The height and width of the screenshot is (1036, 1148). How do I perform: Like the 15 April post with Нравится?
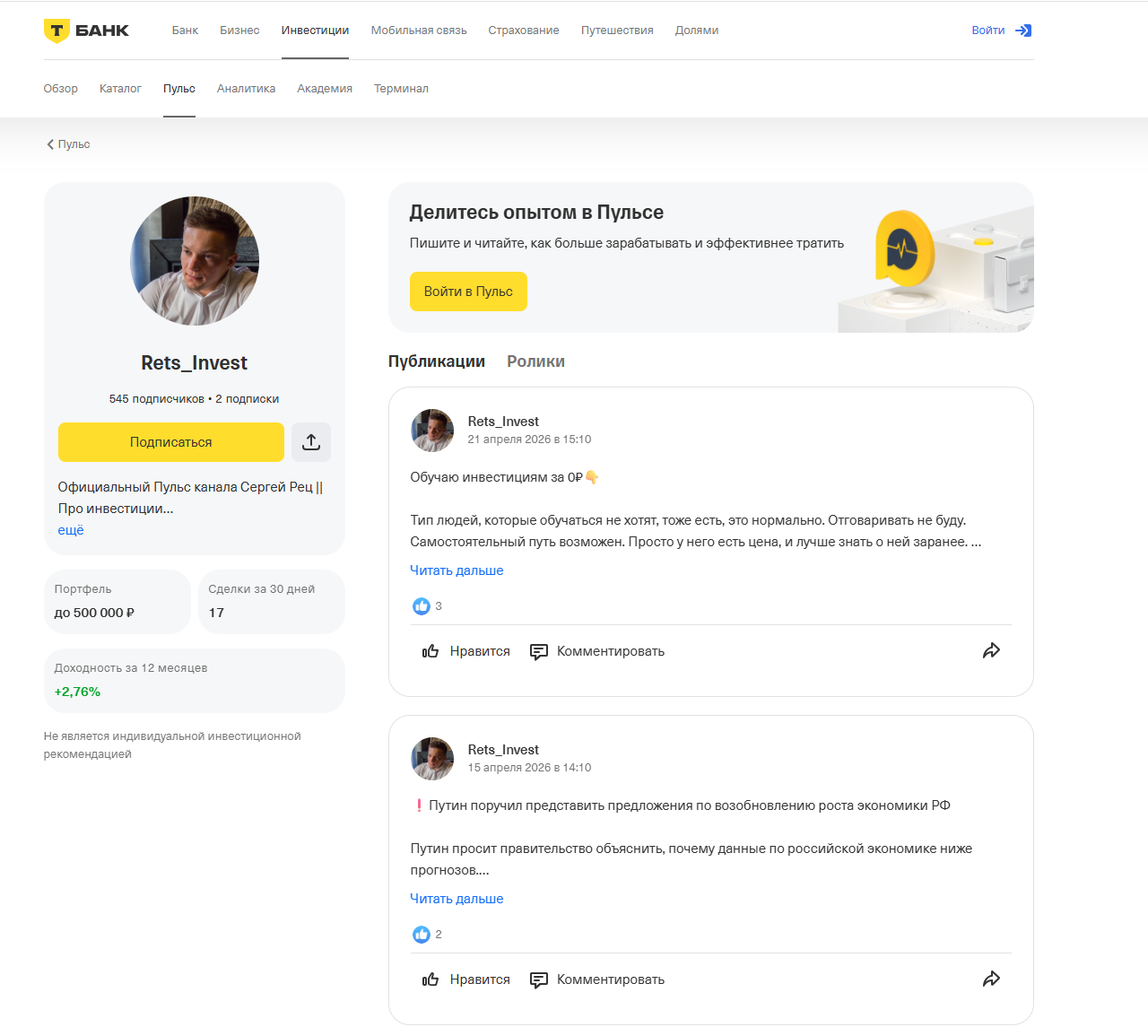pyautogui.click(x=466, y=979)
